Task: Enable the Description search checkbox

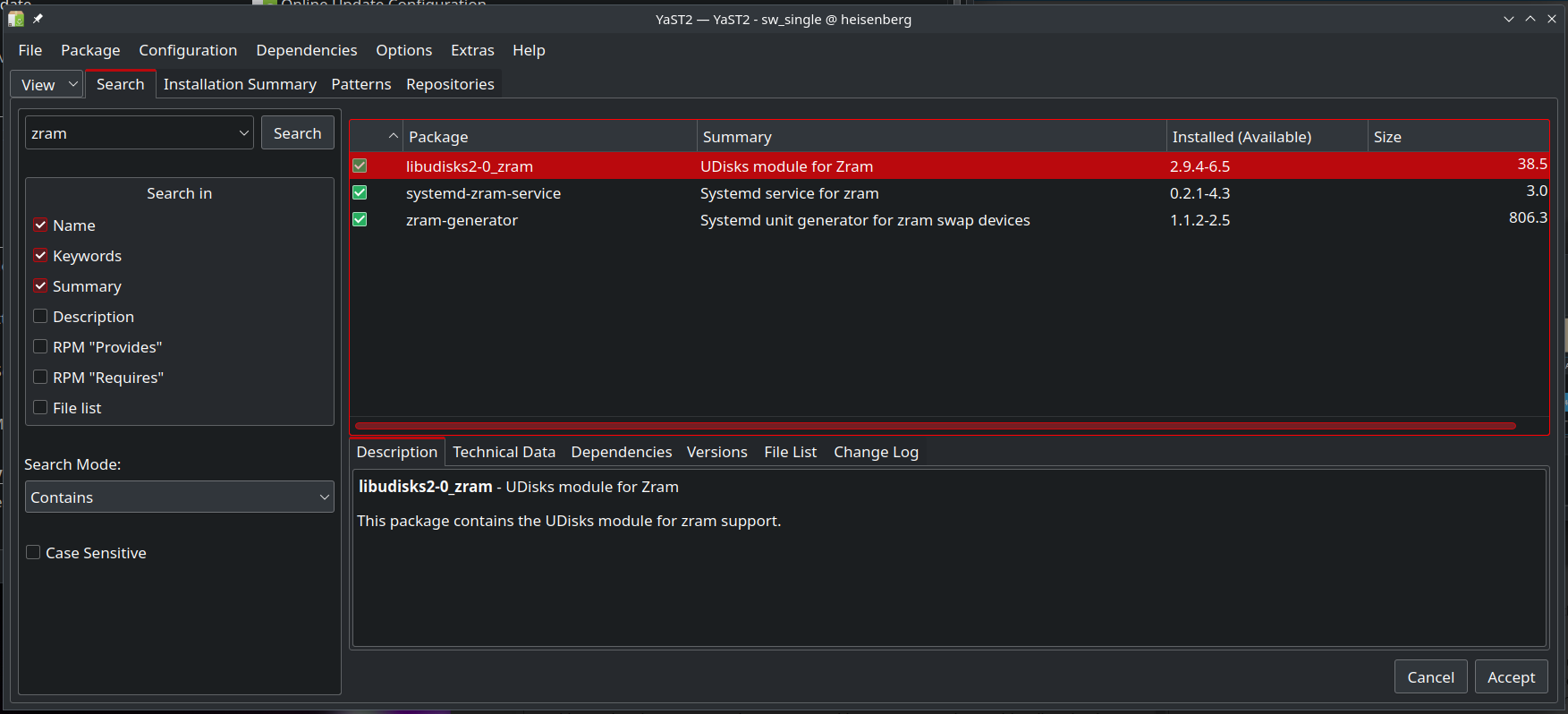Action: pyautogui.click(x=40, y=316)
